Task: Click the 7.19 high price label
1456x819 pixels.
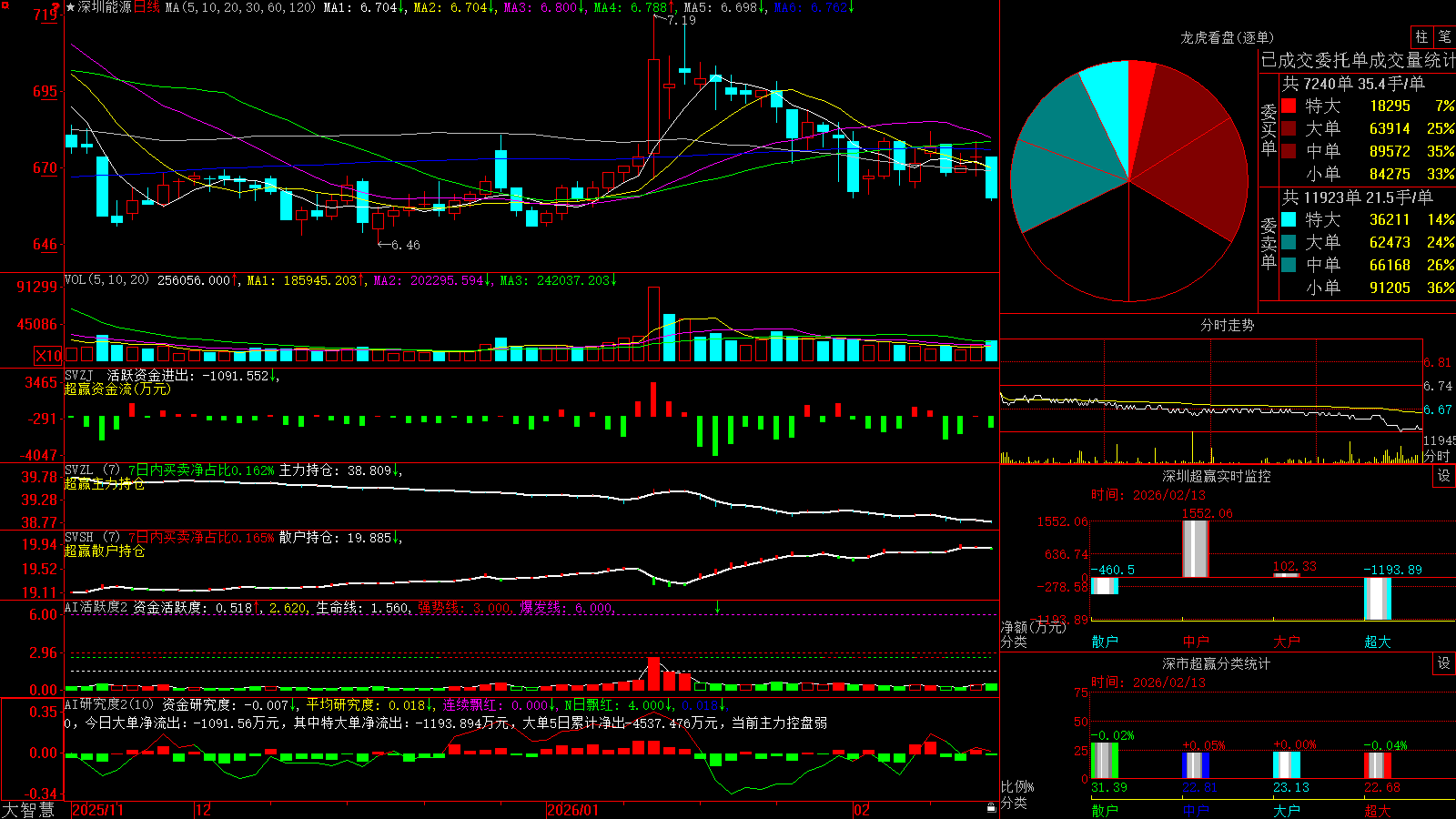Action: [681, 20]
